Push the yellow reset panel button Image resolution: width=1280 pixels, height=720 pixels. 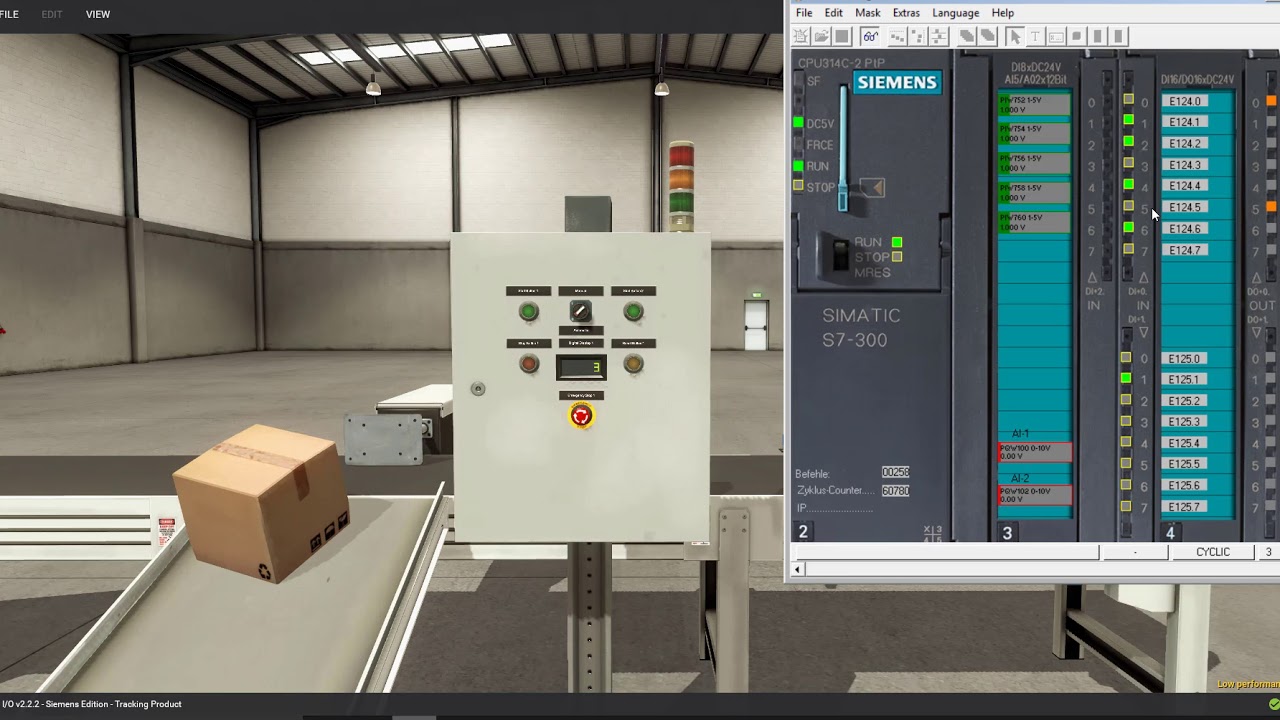click(633, 364)
